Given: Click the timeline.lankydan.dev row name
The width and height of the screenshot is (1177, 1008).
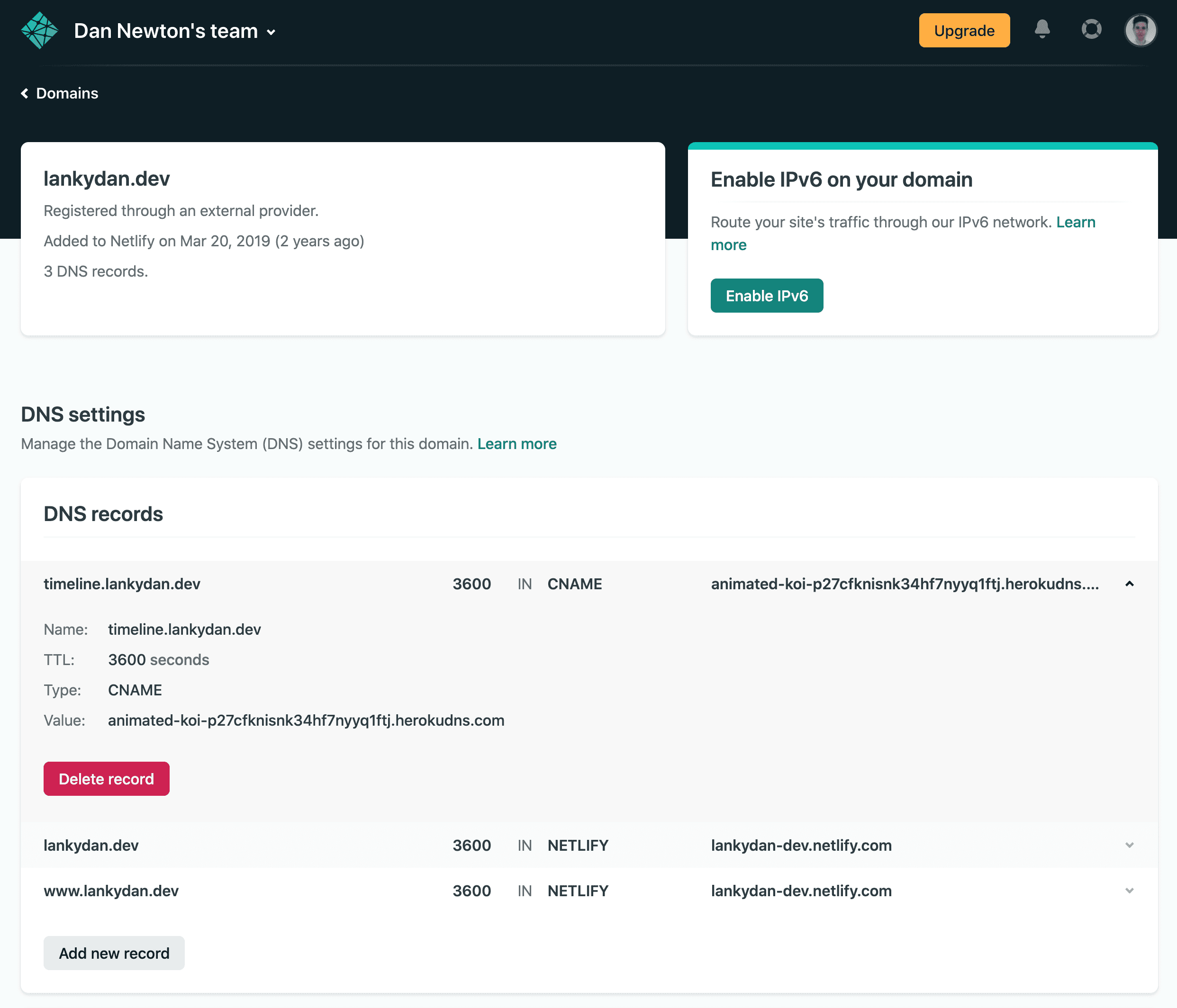Looking at the screenshot, I should 122,584.
